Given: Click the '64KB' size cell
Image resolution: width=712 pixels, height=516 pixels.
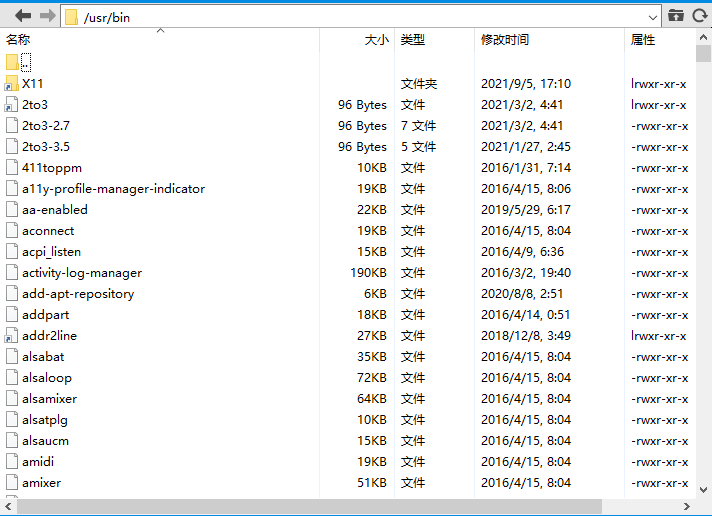Looking at the screenshot, I should (x=372, y=398).
